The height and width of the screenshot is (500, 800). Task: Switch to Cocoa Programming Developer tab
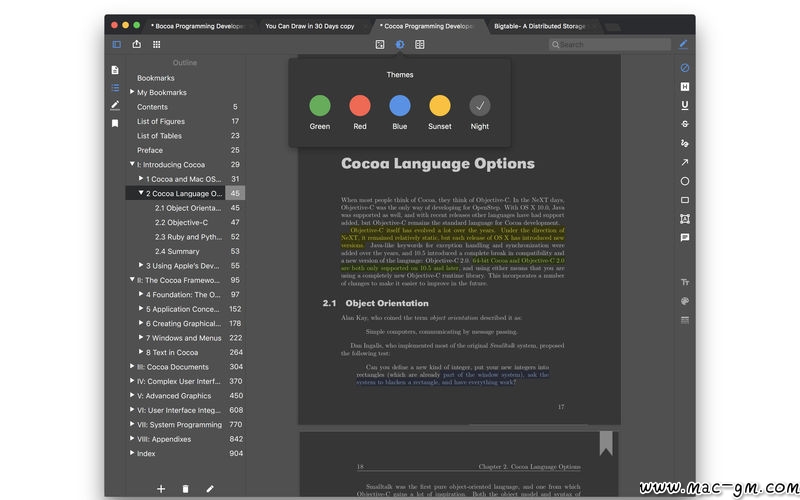[x=429, y=26]
